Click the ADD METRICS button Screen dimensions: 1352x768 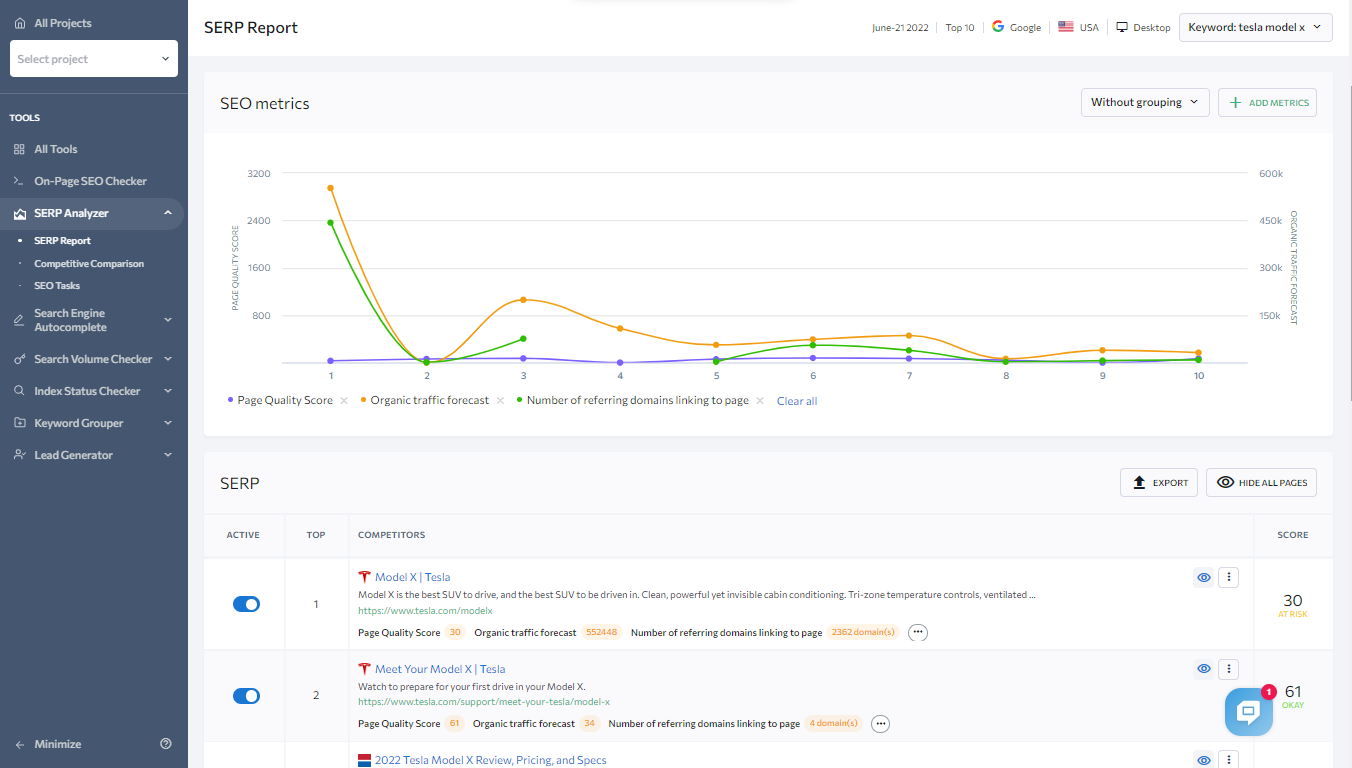click(x=1267, y=102)
